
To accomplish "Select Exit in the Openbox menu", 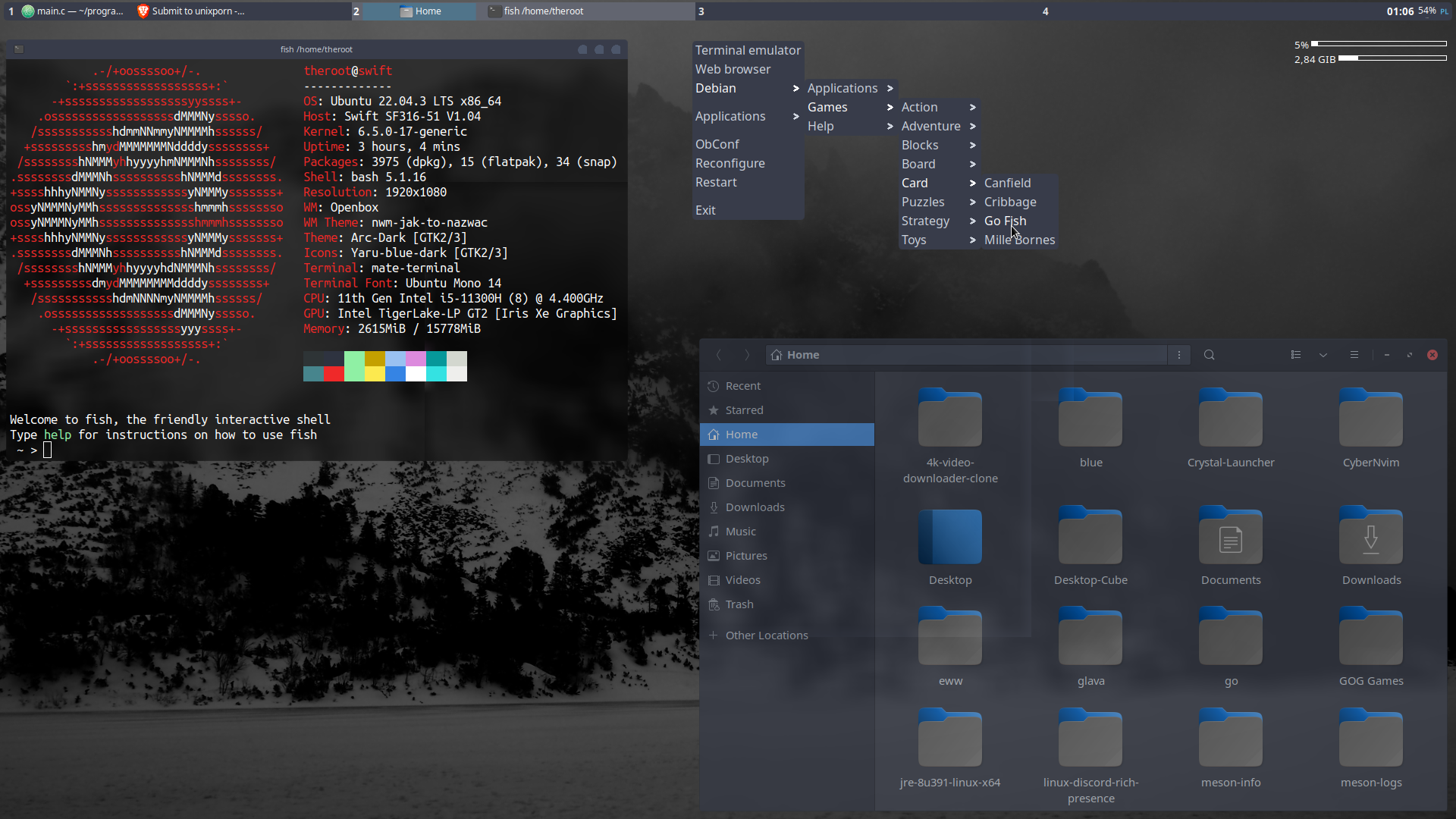I will pyautogui.click(x=748, y=210).
